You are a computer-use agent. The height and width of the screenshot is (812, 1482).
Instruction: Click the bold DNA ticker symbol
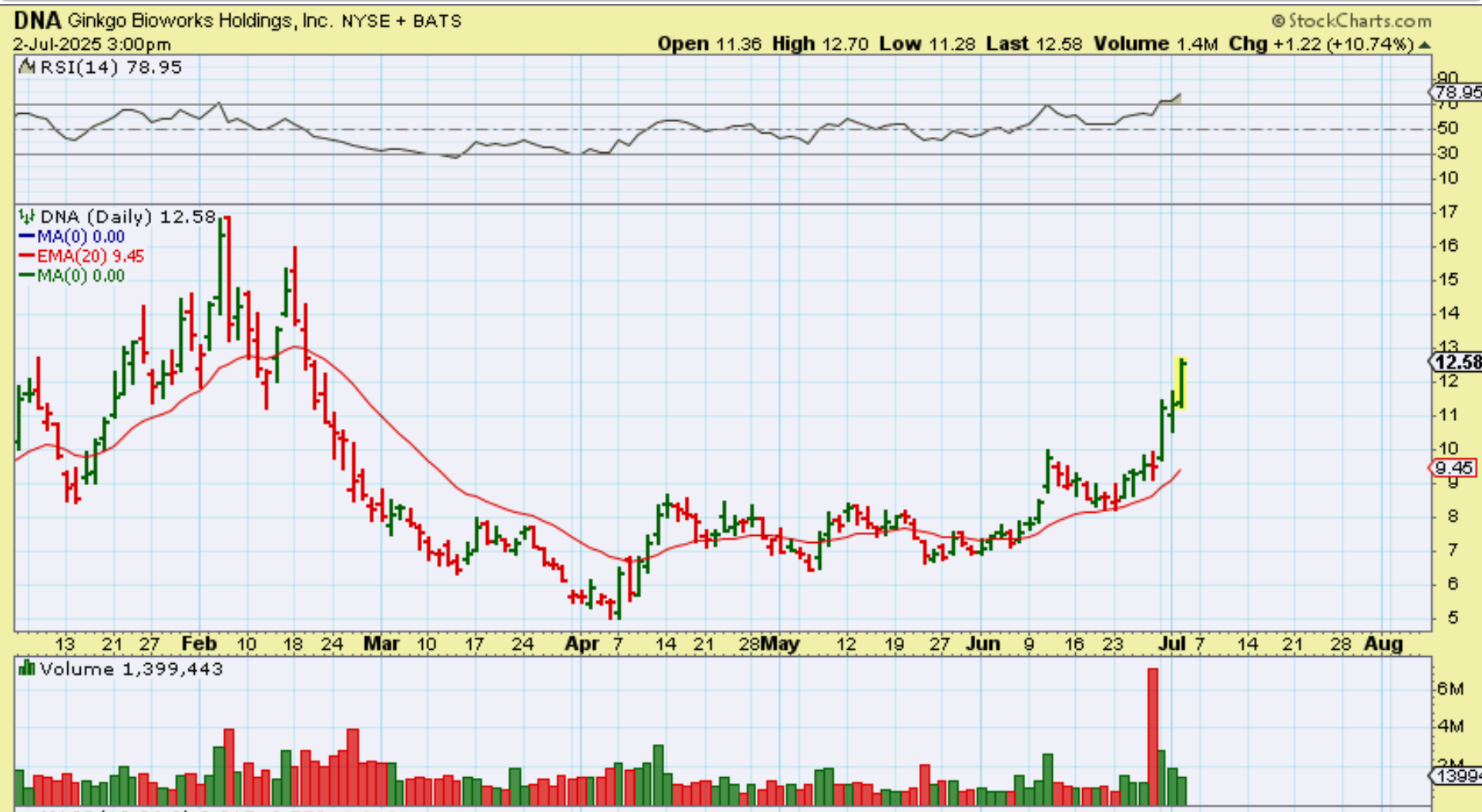(36, 21)
